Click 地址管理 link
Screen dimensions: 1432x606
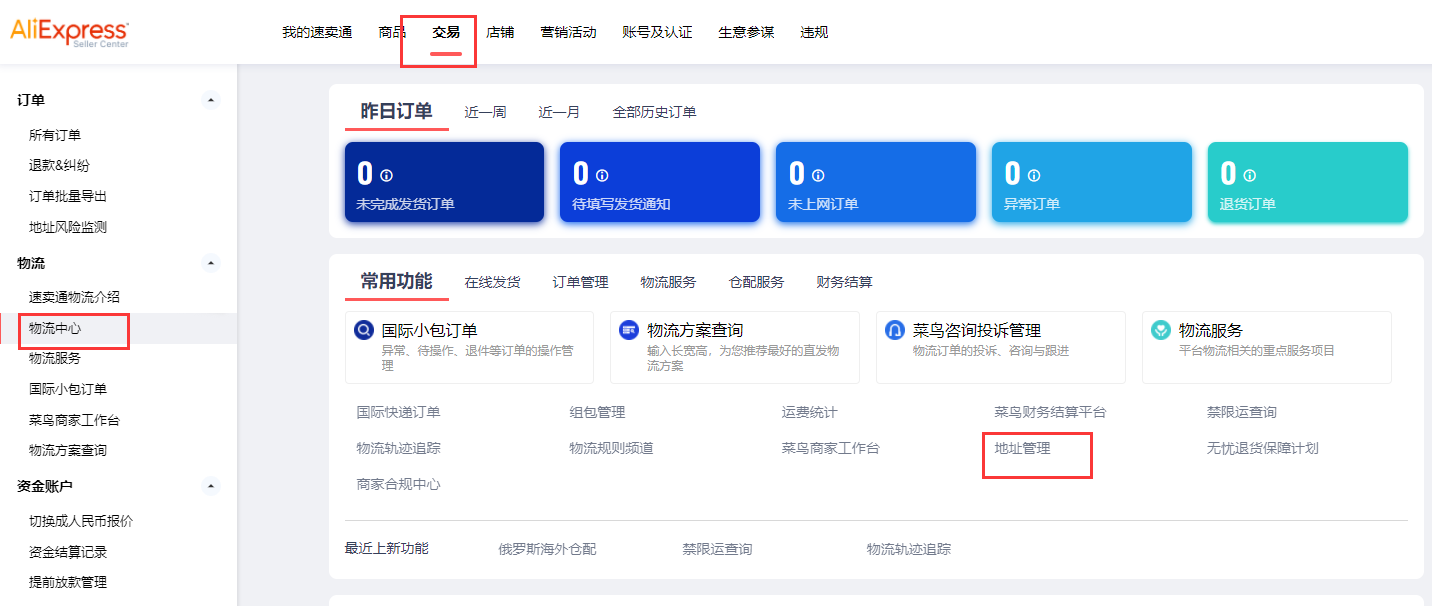pos(1022,448)
